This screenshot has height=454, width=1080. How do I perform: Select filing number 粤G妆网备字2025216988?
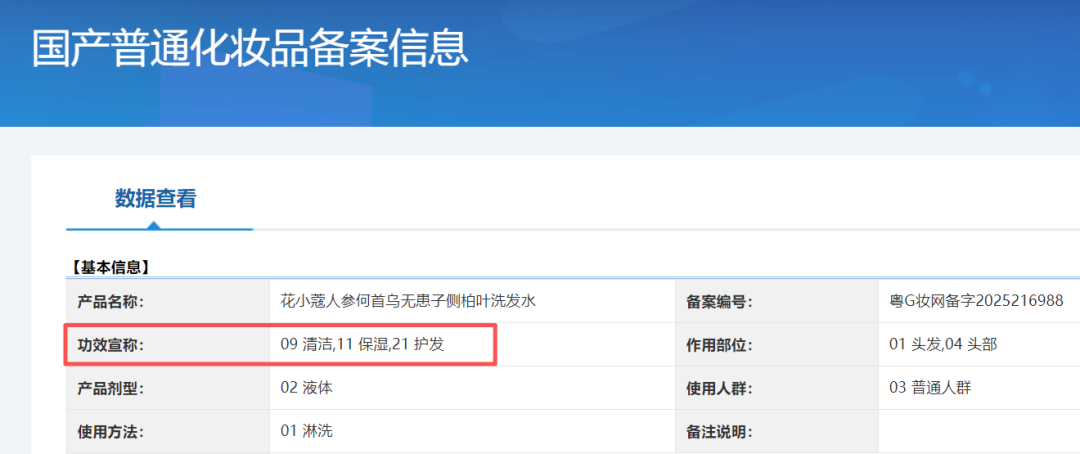tap(976, 301)
